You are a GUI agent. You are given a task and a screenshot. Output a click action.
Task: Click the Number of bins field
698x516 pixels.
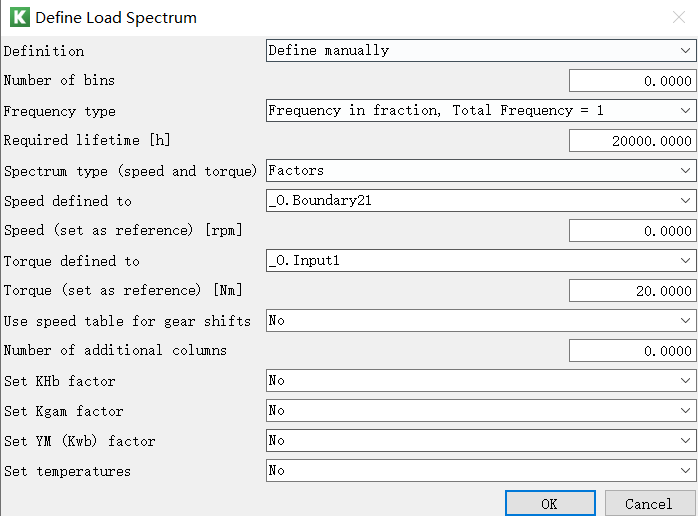tap(633, 81)
